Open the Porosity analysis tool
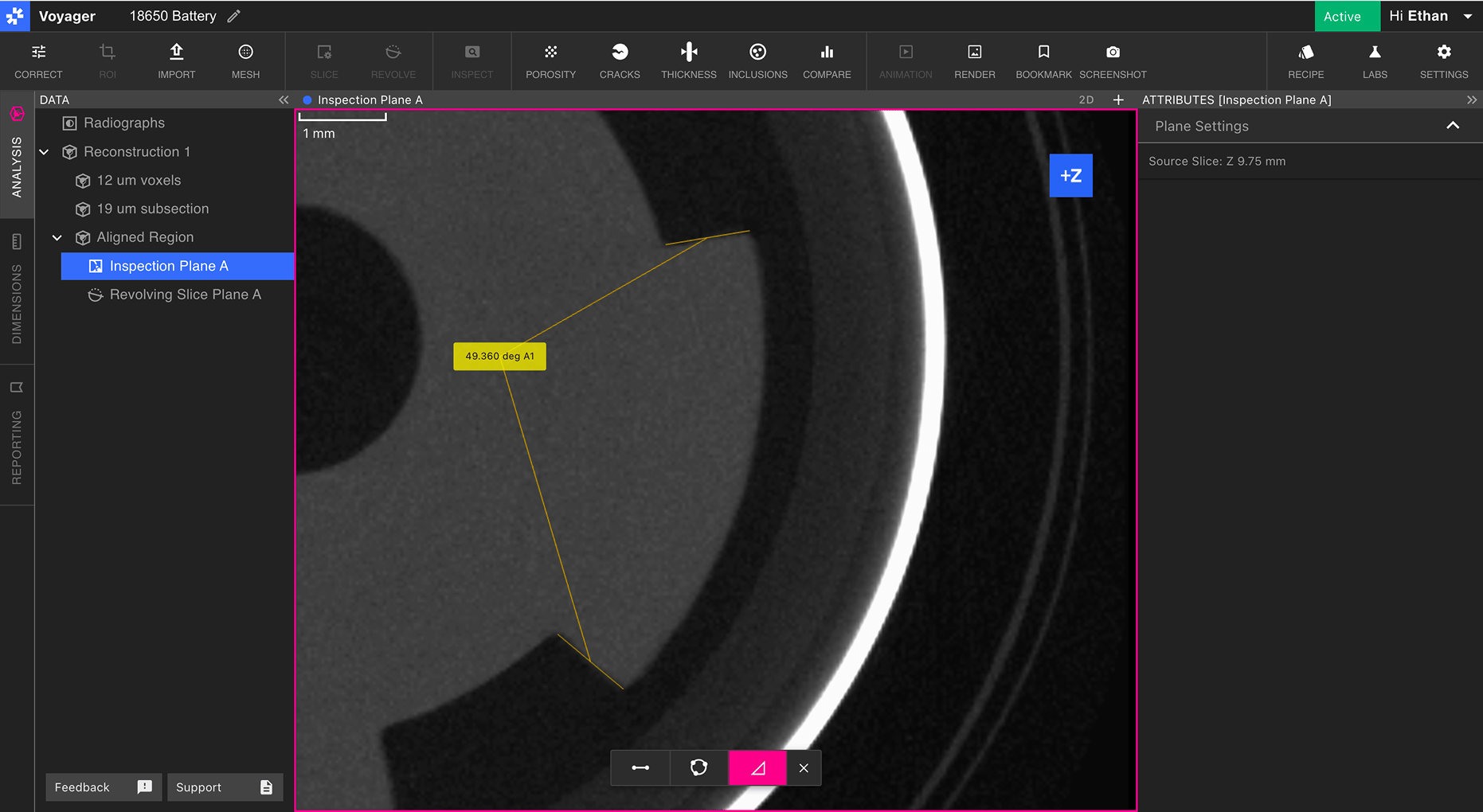The width and height of the screenshot is (1483, 812). 550,61
